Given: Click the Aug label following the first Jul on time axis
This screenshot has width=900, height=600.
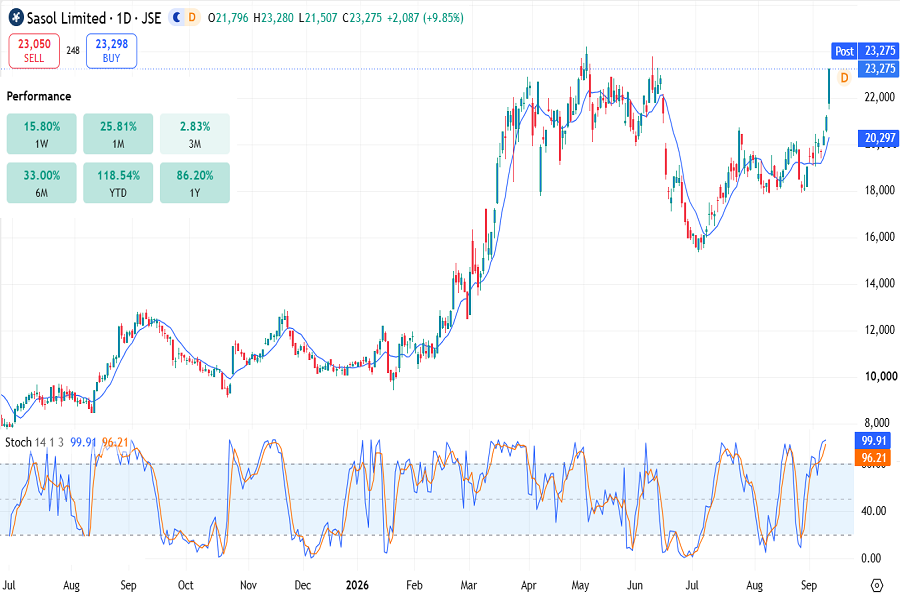Looking at the screenshot, I should (x=71, y=585).
